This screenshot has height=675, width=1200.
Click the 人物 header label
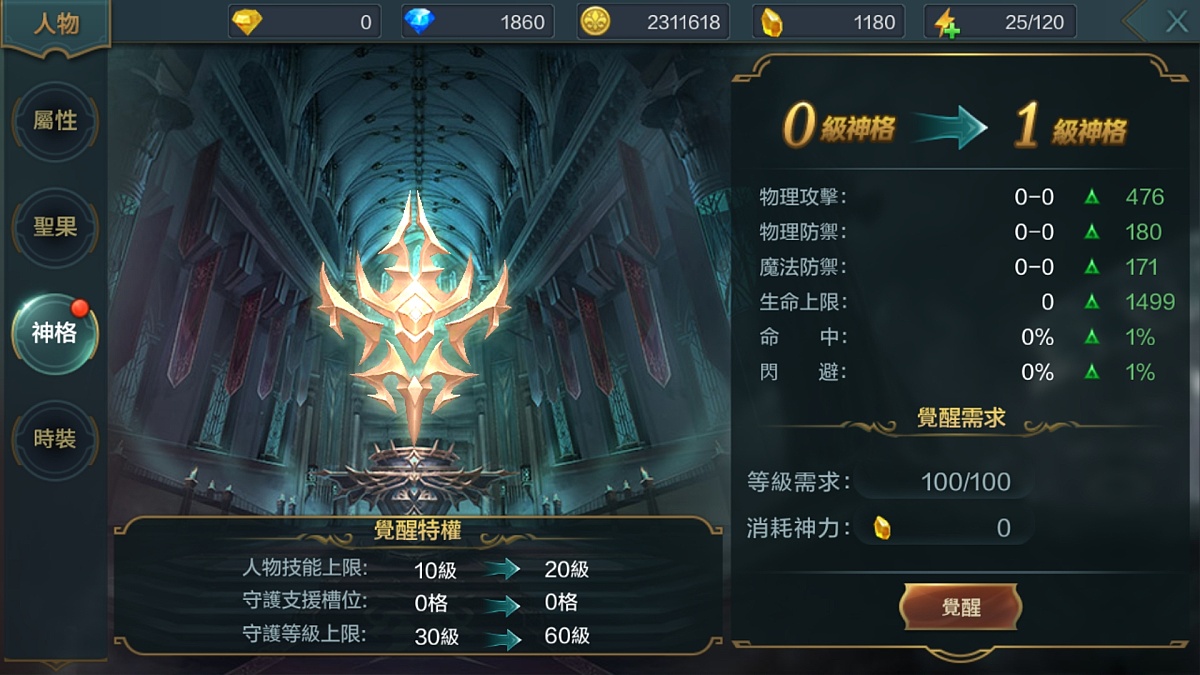(56, 24)
